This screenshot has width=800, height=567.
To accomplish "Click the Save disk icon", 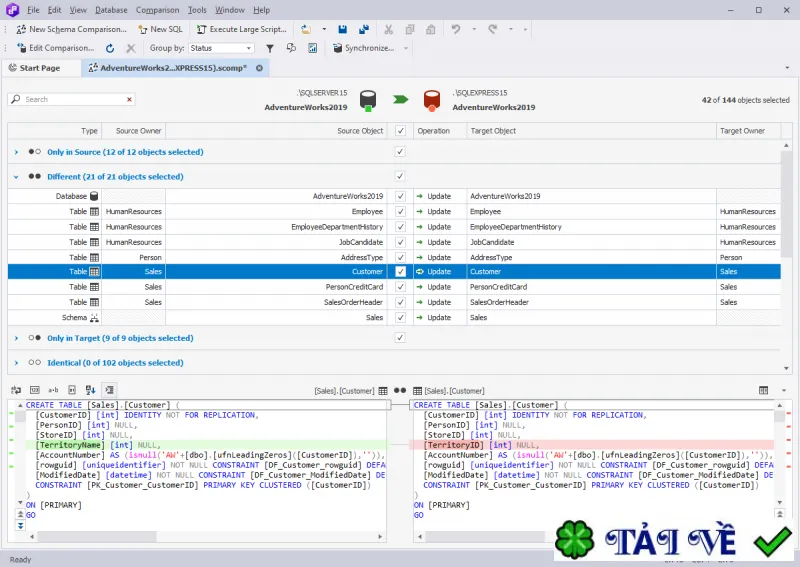I will 343,29.
